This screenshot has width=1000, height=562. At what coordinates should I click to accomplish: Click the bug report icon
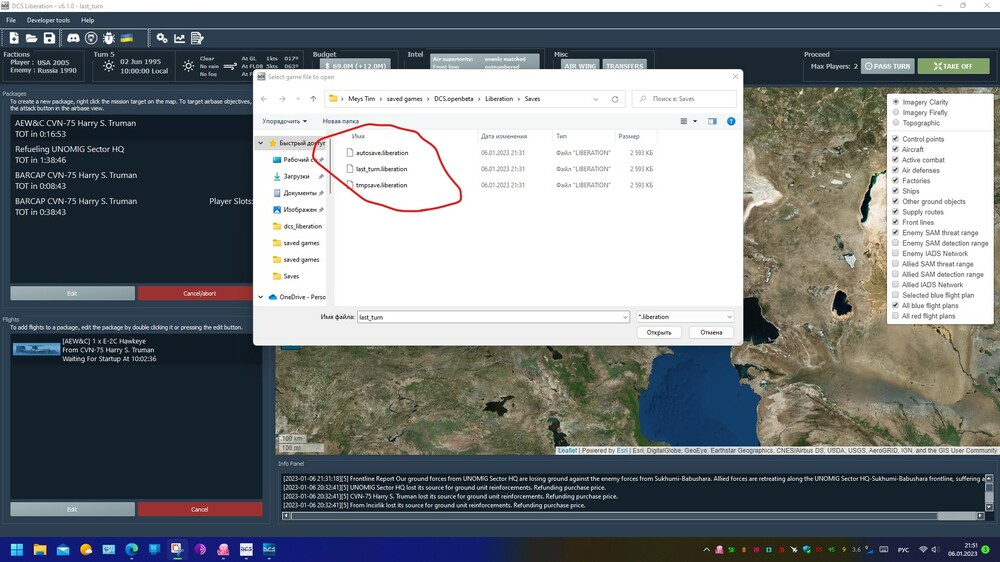(108, 38)
